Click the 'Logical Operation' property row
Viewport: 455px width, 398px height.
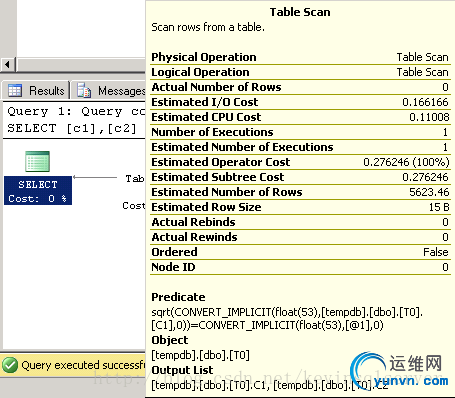pos(300,72)
